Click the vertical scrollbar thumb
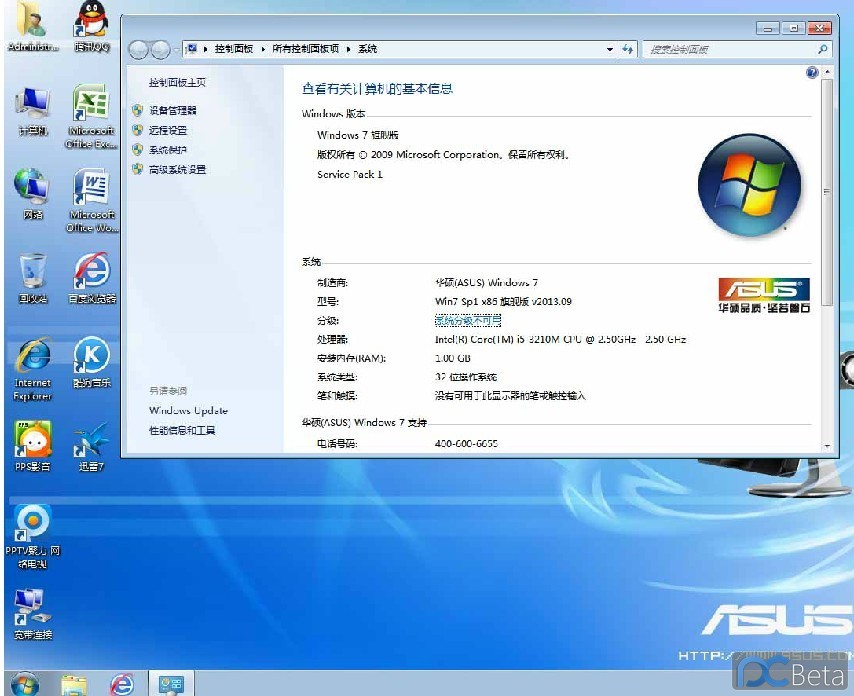854x696 pixels. coord(827,192)
